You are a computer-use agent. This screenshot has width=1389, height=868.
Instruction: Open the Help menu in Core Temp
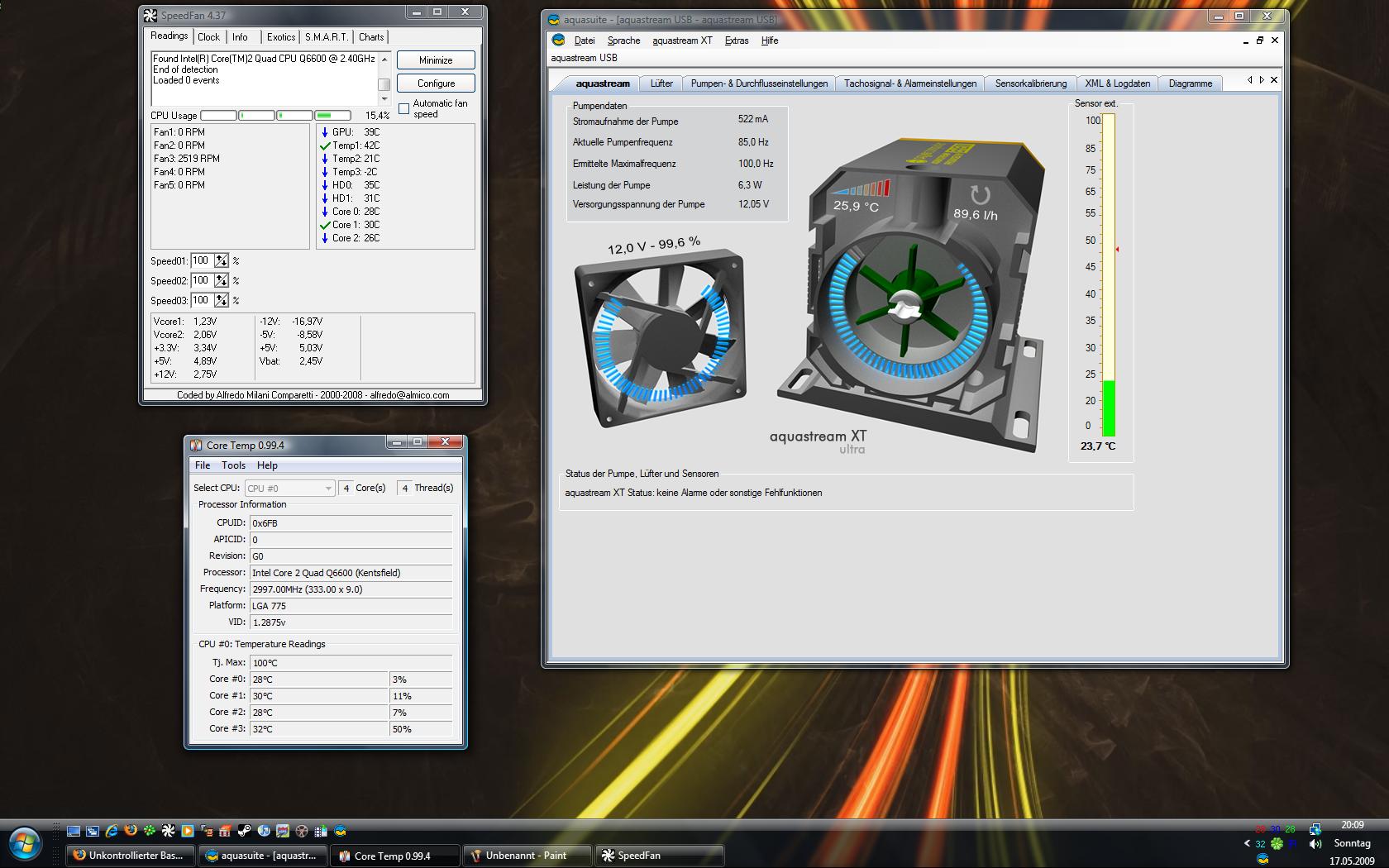[267, 465]
